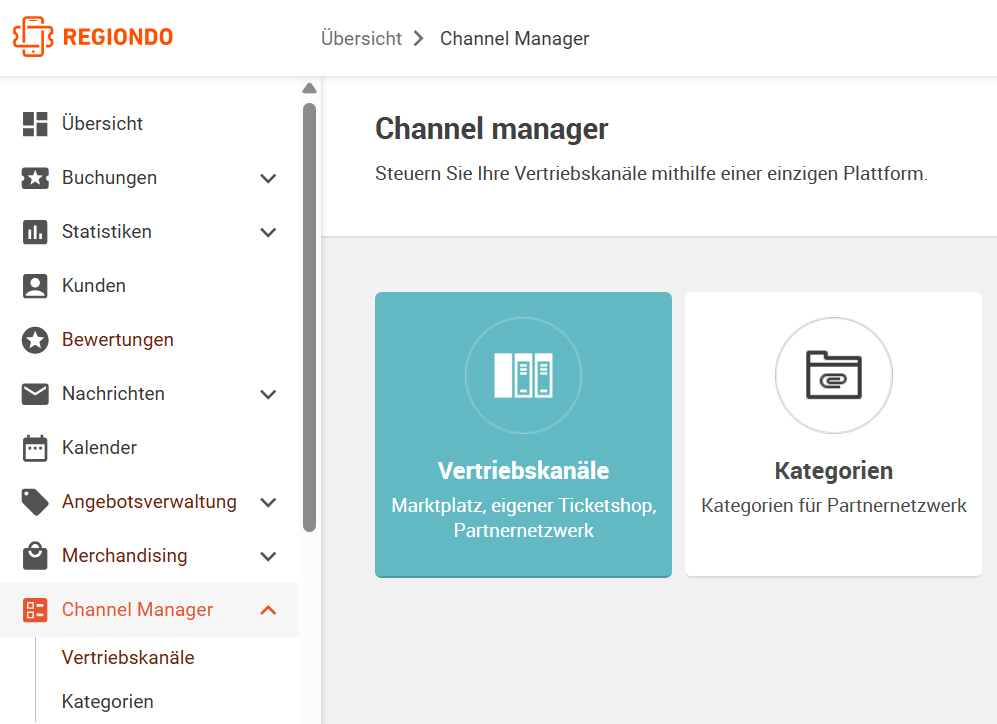Image resolution: width=997 pixels, height=724 pixels.
Task: Click the sidebar scrollbar up arrow
Action: point(310,88)
